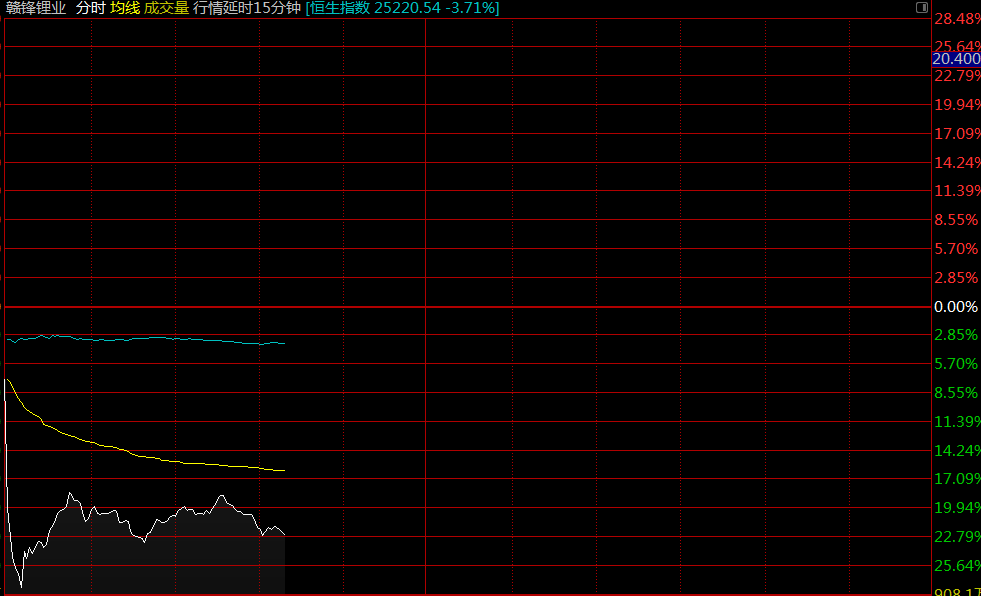Click the green 22.79% axis label
Image resolution: width=981 pixels, height=596 pixels.
point(956,537)
